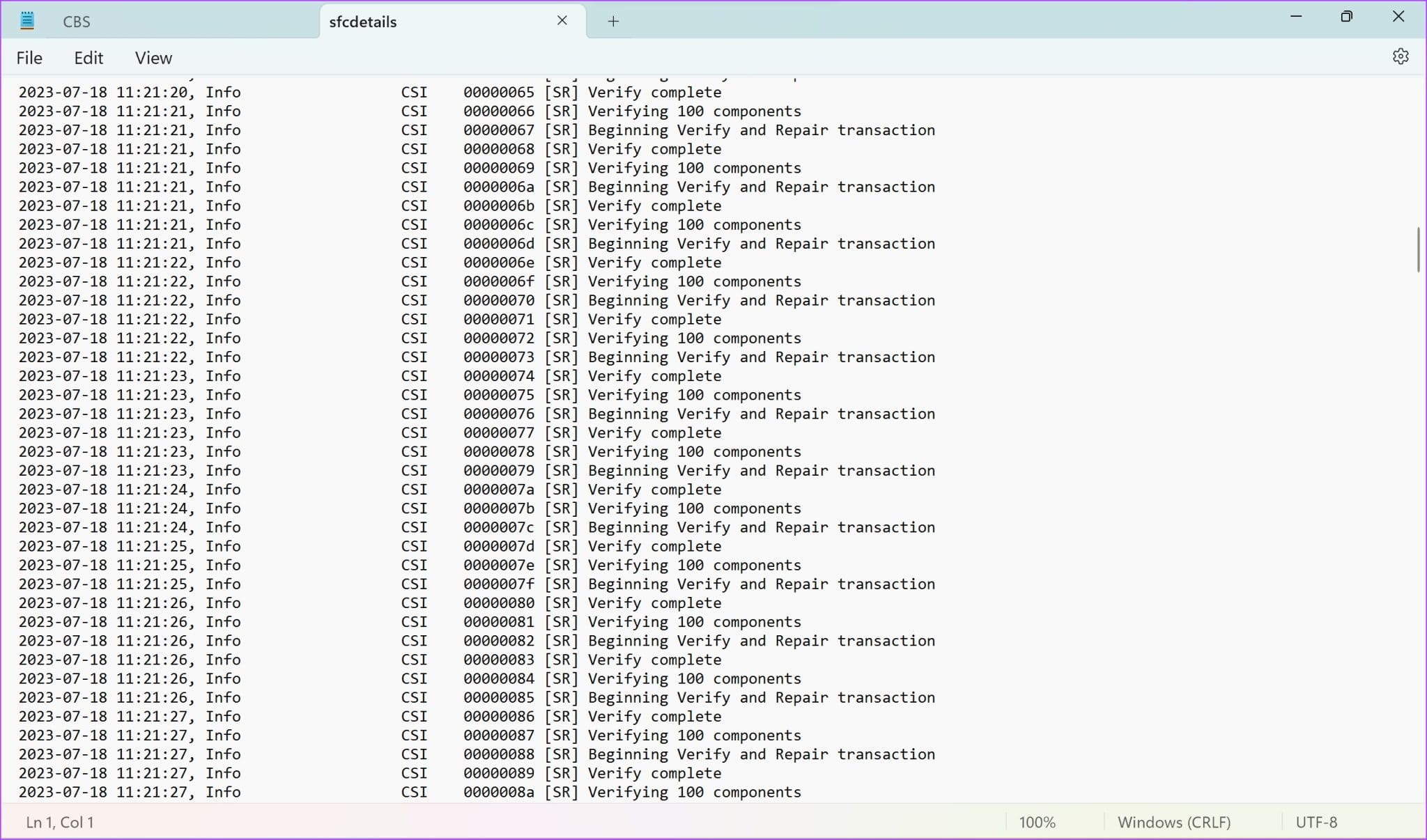Screen dimensions: 1427x840
Task: Click the close window button
Action: (x=1401, y=17)
